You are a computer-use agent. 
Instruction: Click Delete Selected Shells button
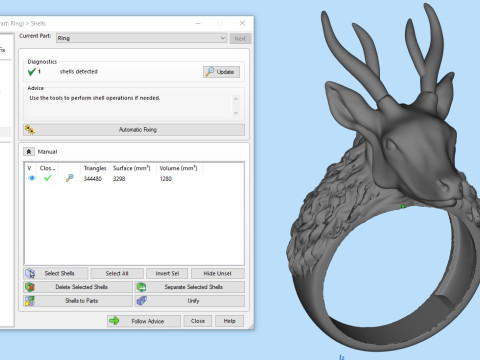[x=78, y=287]
